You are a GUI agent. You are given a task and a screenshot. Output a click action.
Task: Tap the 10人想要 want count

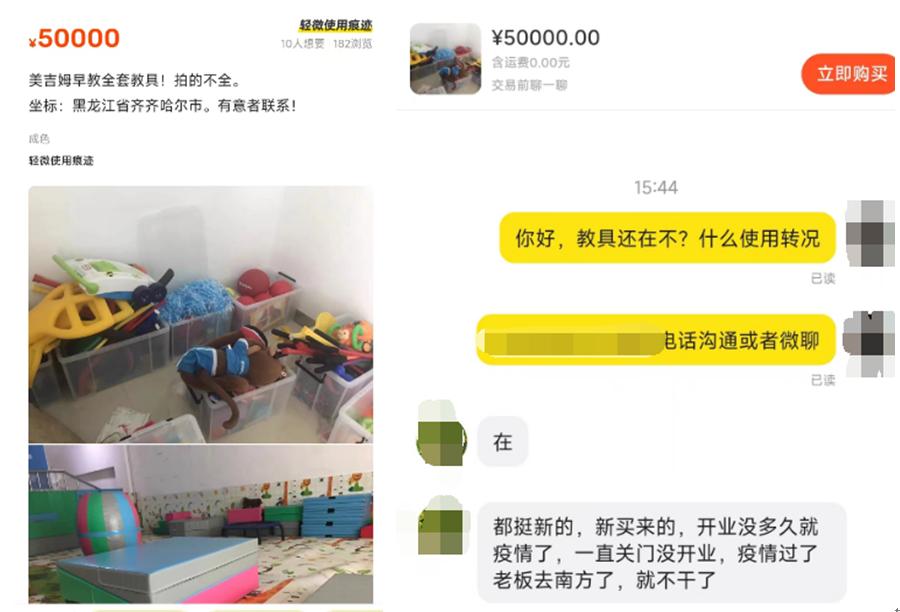tap(302, 44)
